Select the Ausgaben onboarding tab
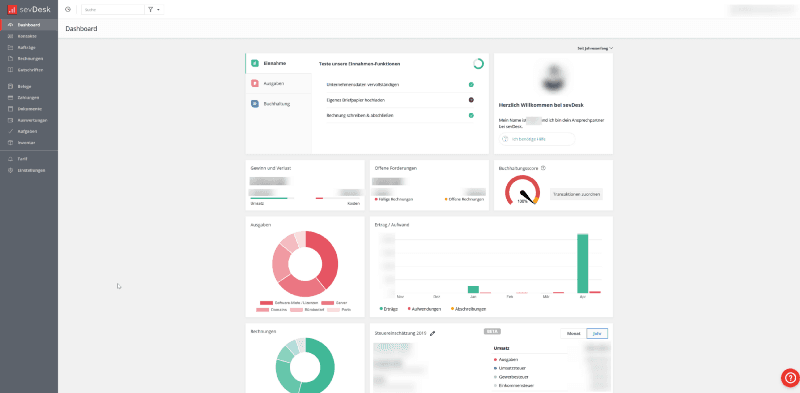800x393 pixels. pos(279,83)
